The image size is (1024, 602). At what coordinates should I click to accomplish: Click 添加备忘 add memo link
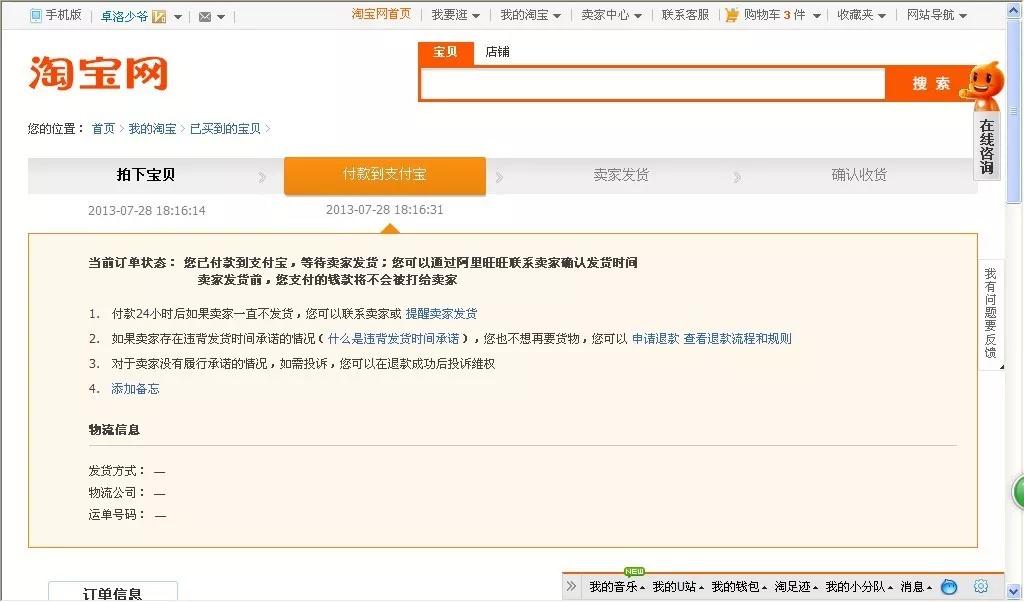coord(135,388)
